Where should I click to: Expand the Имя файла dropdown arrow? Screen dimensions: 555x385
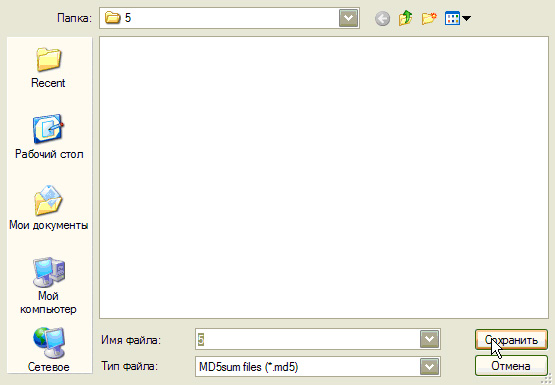pyautogui.click(x=429, y=339)
